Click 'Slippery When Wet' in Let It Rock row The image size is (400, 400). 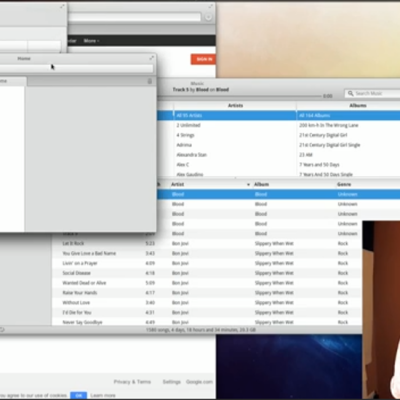tap(274, 243)
